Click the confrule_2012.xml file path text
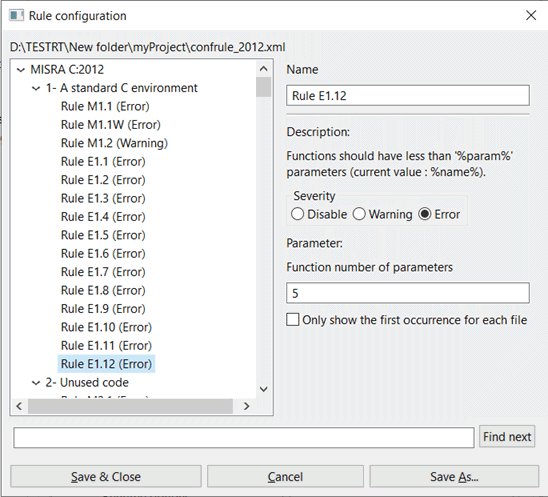 pos(147,47)
